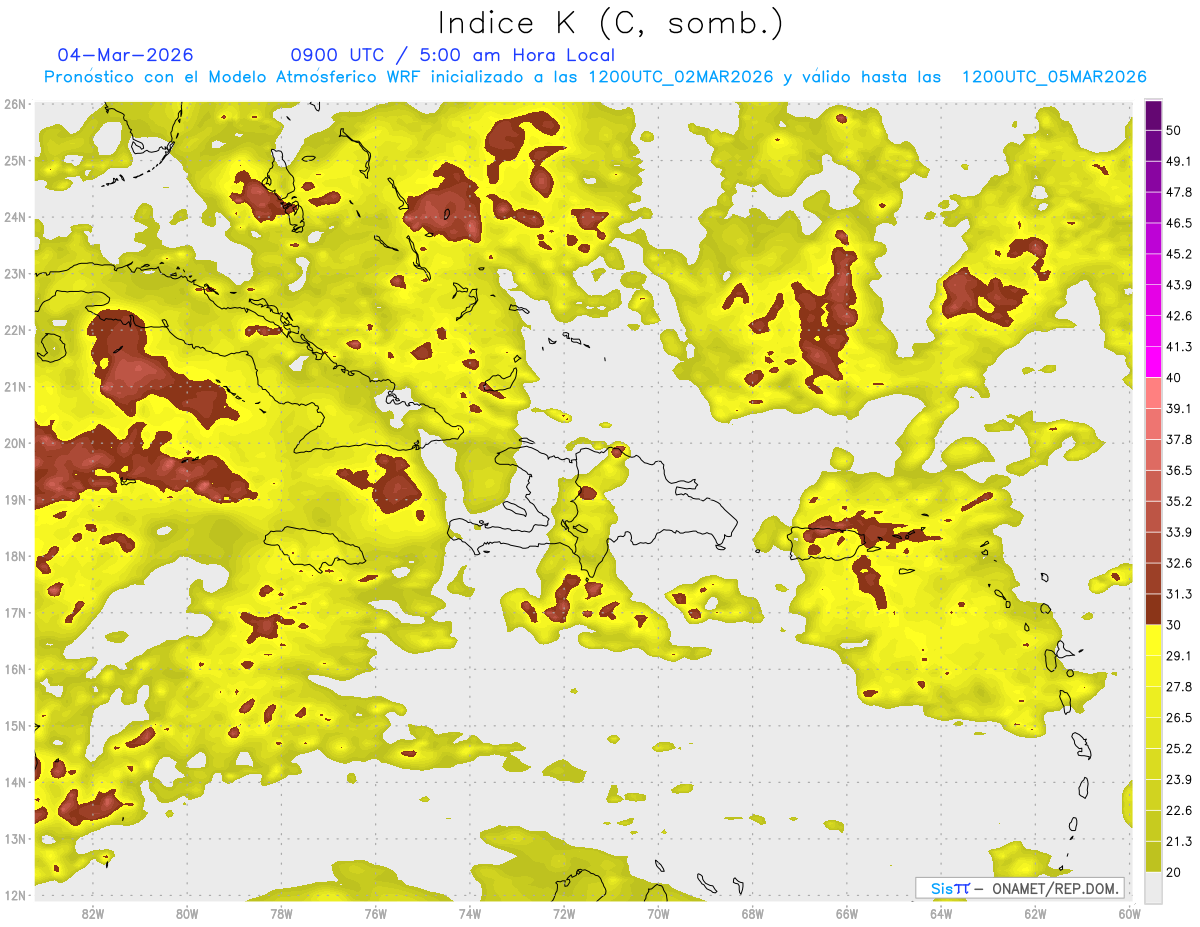
Task: Click the latitude label '25N'
Action: click(15, 161)
